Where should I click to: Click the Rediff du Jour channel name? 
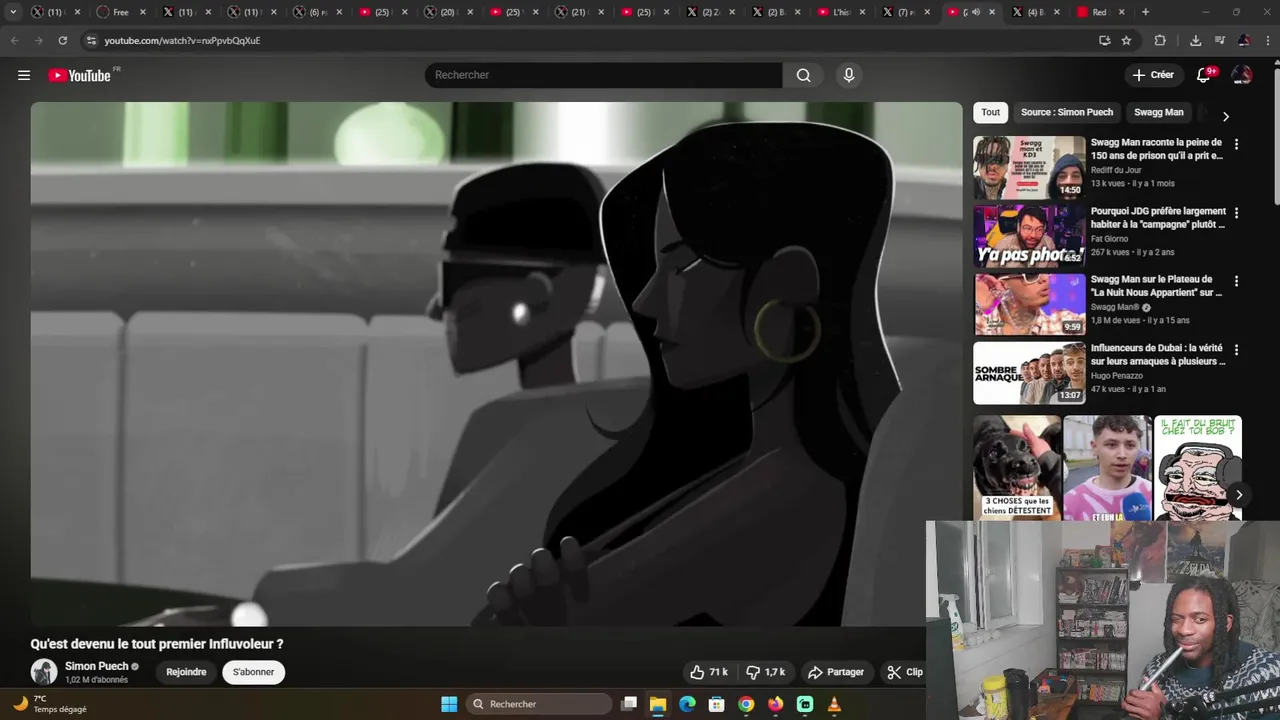coord(1116,170)
